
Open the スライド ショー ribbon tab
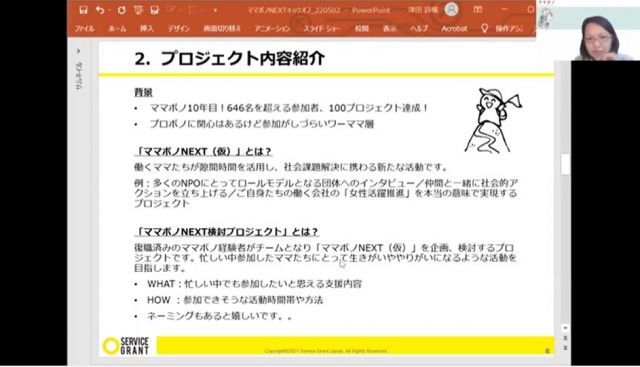click(322, 29)
